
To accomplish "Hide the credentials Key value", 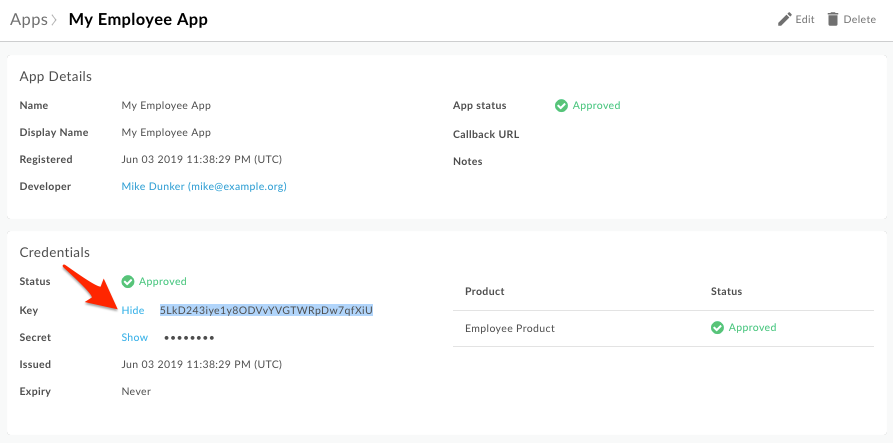I will coord(133,310).
